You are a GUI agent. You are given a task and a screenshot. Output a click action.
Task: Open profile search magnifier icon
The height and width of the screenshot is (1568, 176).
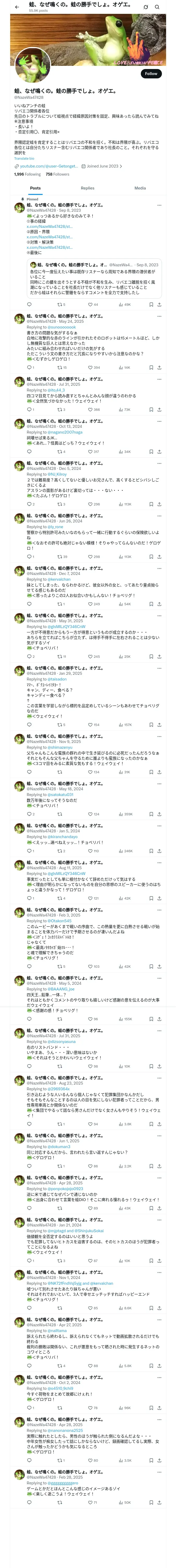(x=157, y=7)
